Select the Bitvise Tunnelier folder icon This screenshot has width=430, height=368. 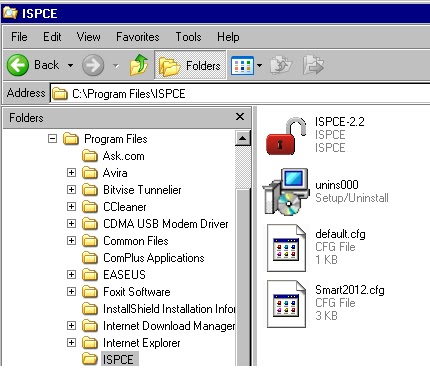point(90,190)
